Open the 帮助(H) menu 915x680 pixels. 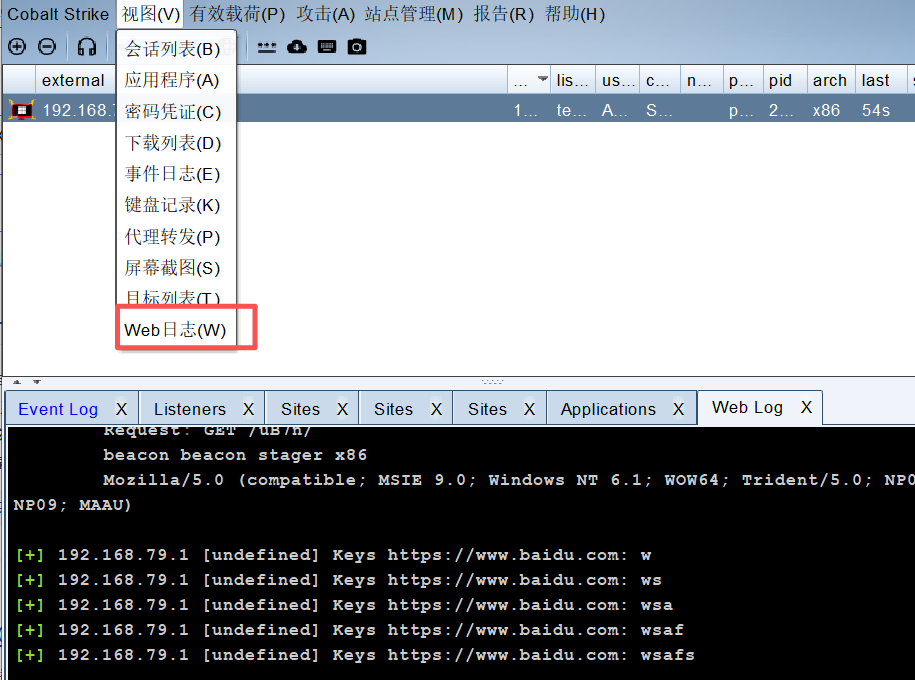pos(575,14)
